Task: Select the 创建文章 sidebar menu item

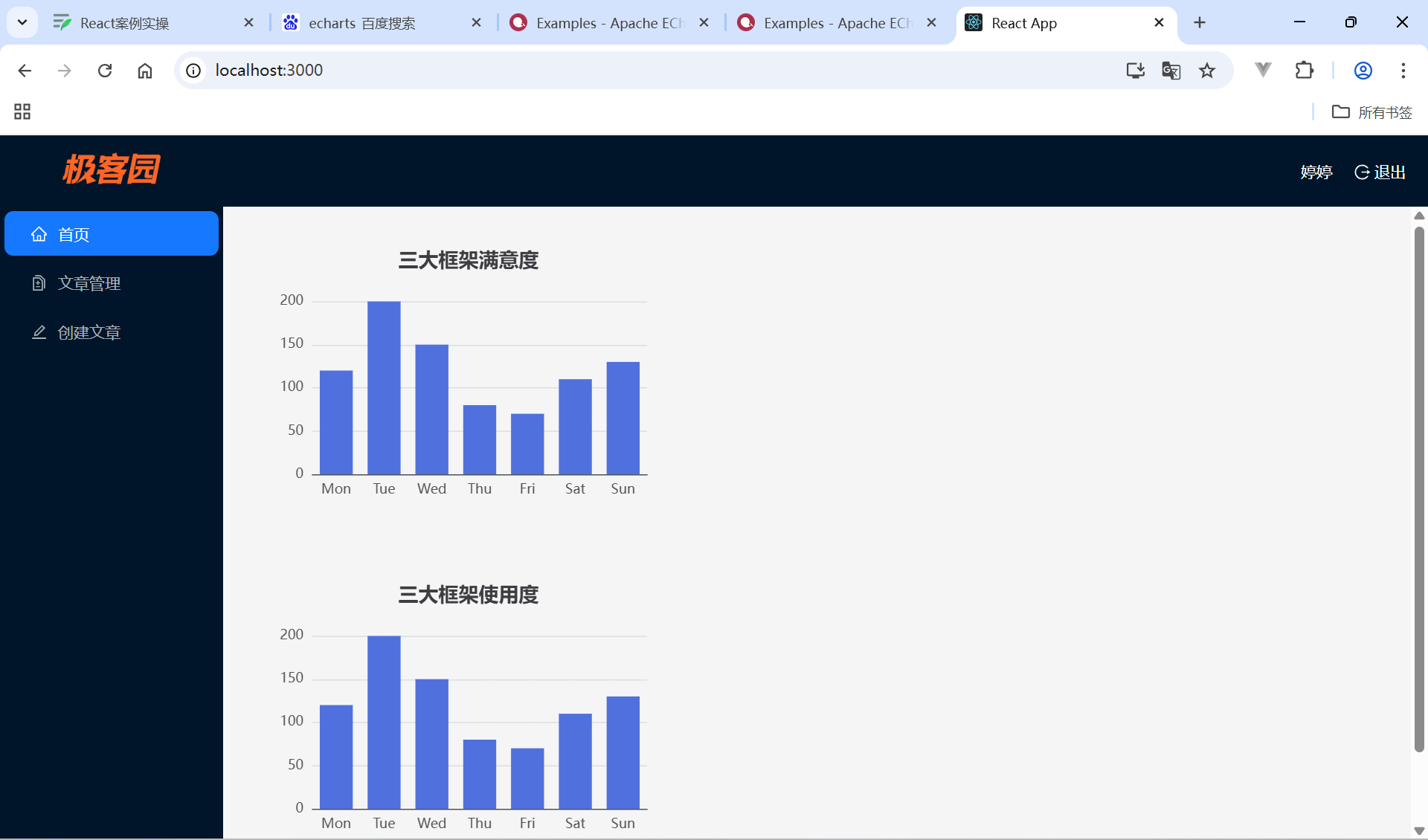Action: coord(89,332)
